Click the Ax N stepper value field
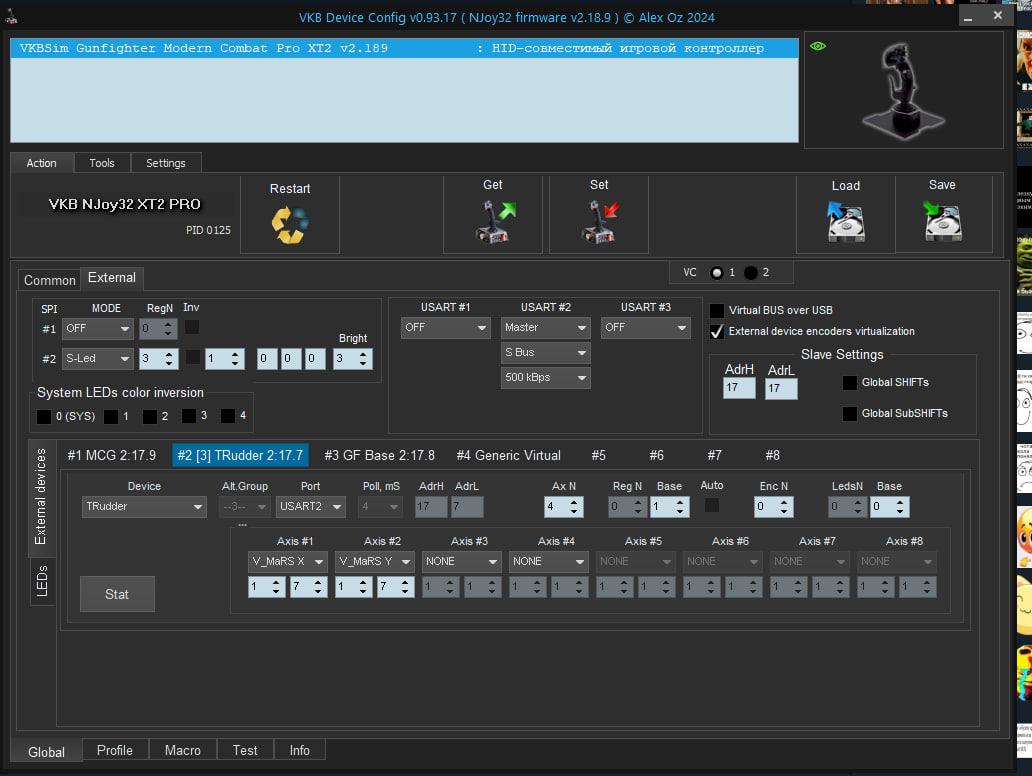This screenshot has width=1032, height=776. [564, 507]
